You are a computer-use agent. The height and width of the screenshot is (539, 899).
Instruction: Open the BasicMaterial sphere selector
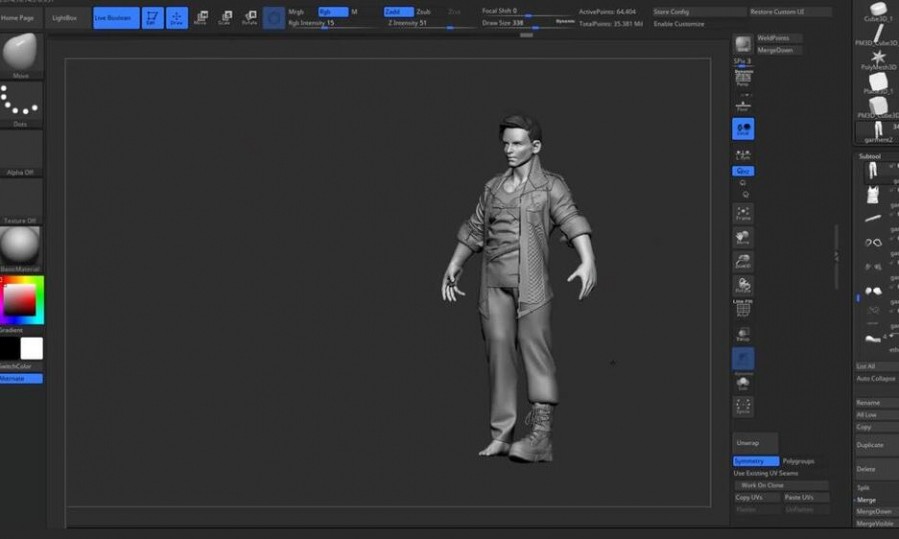(x=21, y=249)
